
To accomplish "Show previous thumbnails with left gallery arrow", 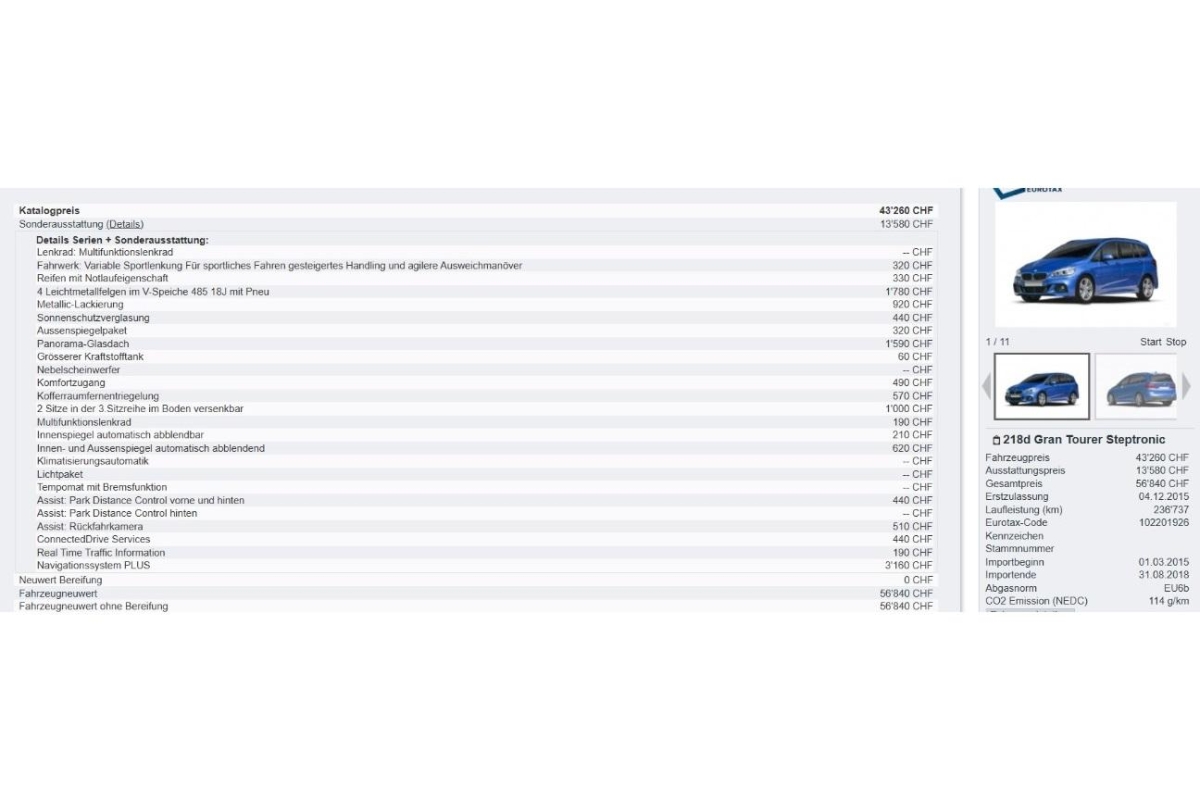I will pos(986,386).
